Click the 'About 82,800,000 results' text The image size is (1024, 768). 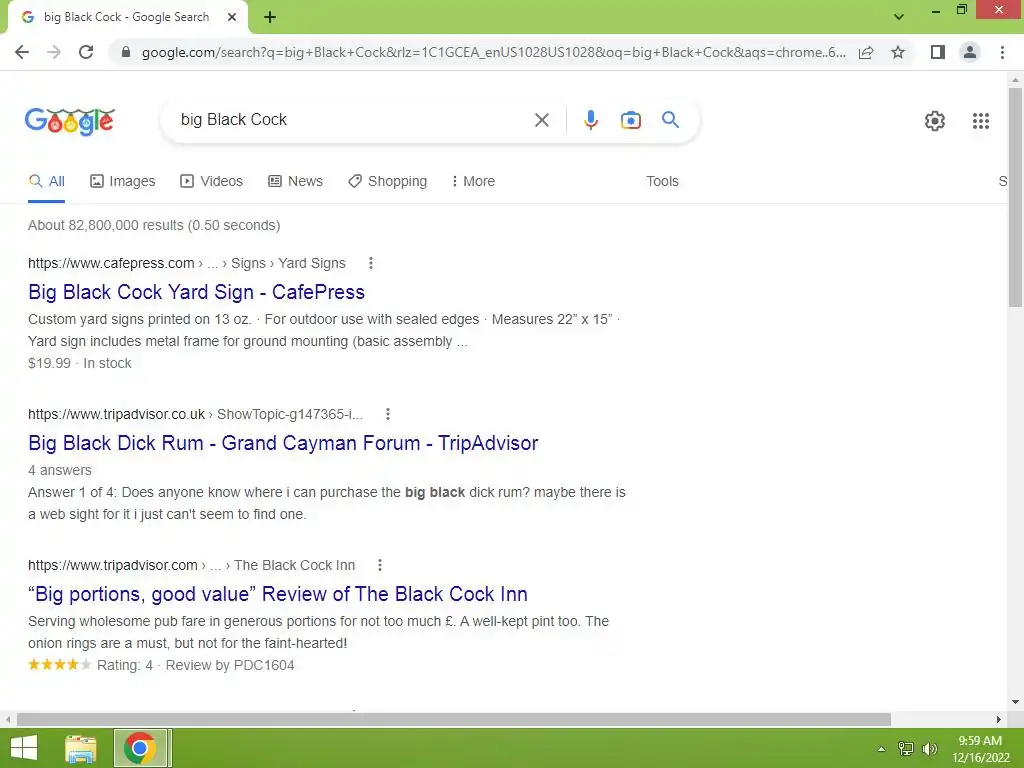154,225
